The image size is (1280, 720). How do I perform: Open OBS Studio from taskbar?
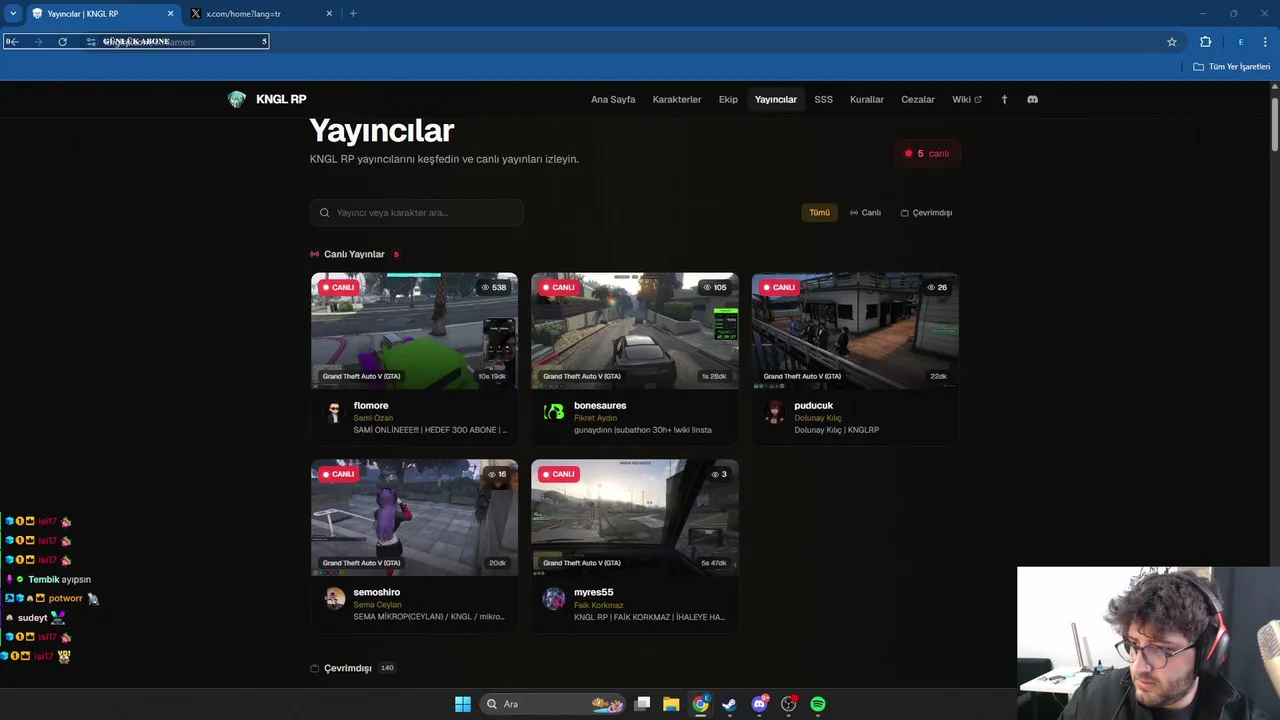tap(789, 704)
